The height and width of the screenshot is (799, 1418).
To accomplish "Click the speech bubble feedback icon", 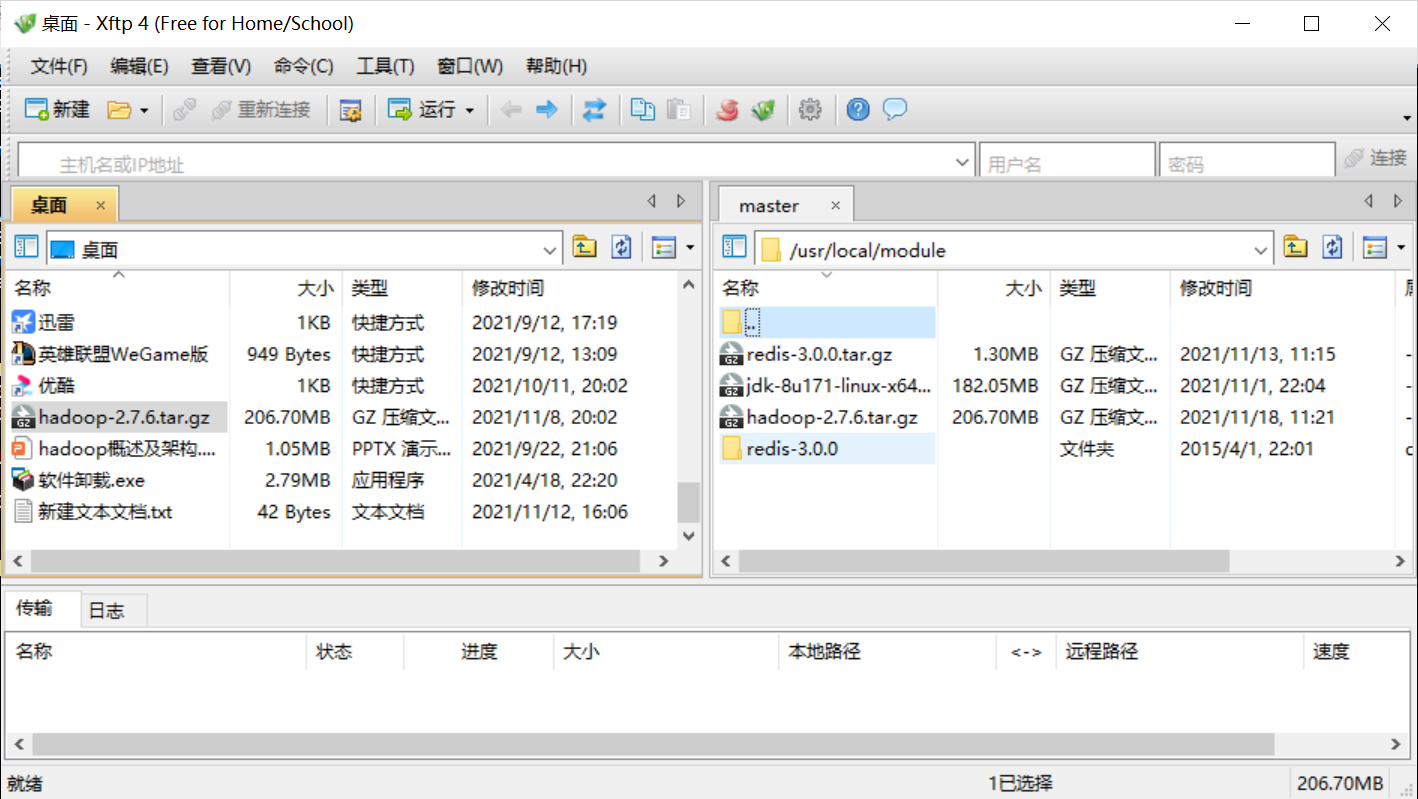I will [895, 109].
